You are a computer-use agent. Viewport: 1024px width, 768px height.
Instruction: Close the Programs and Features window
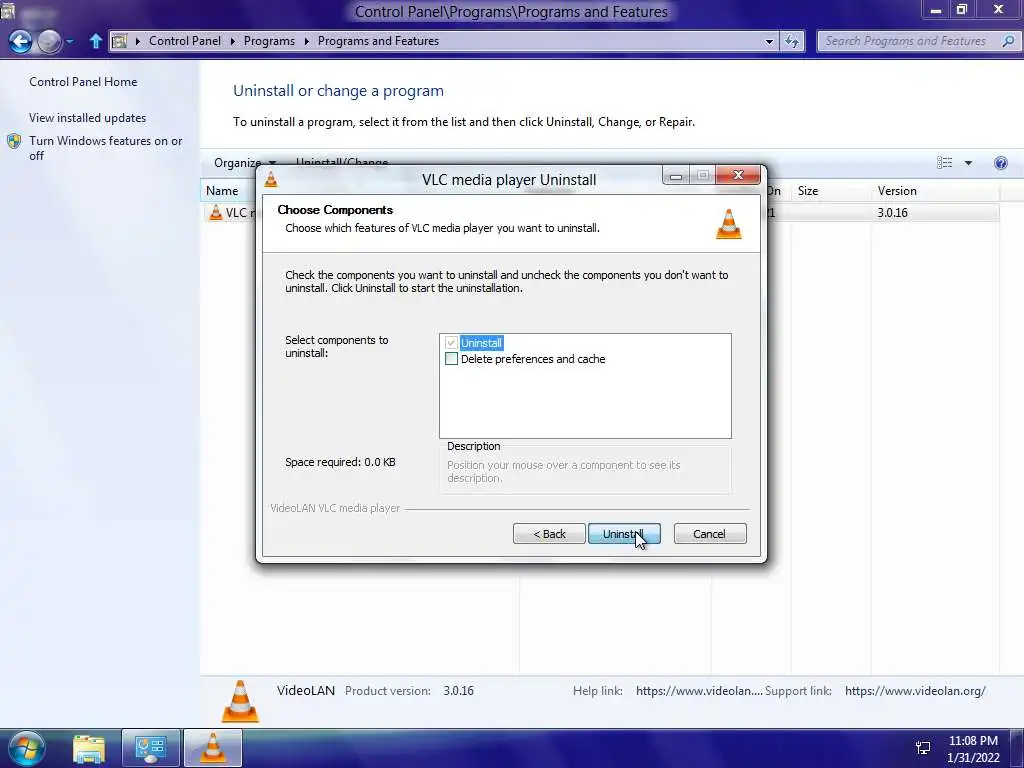[999, 10]
